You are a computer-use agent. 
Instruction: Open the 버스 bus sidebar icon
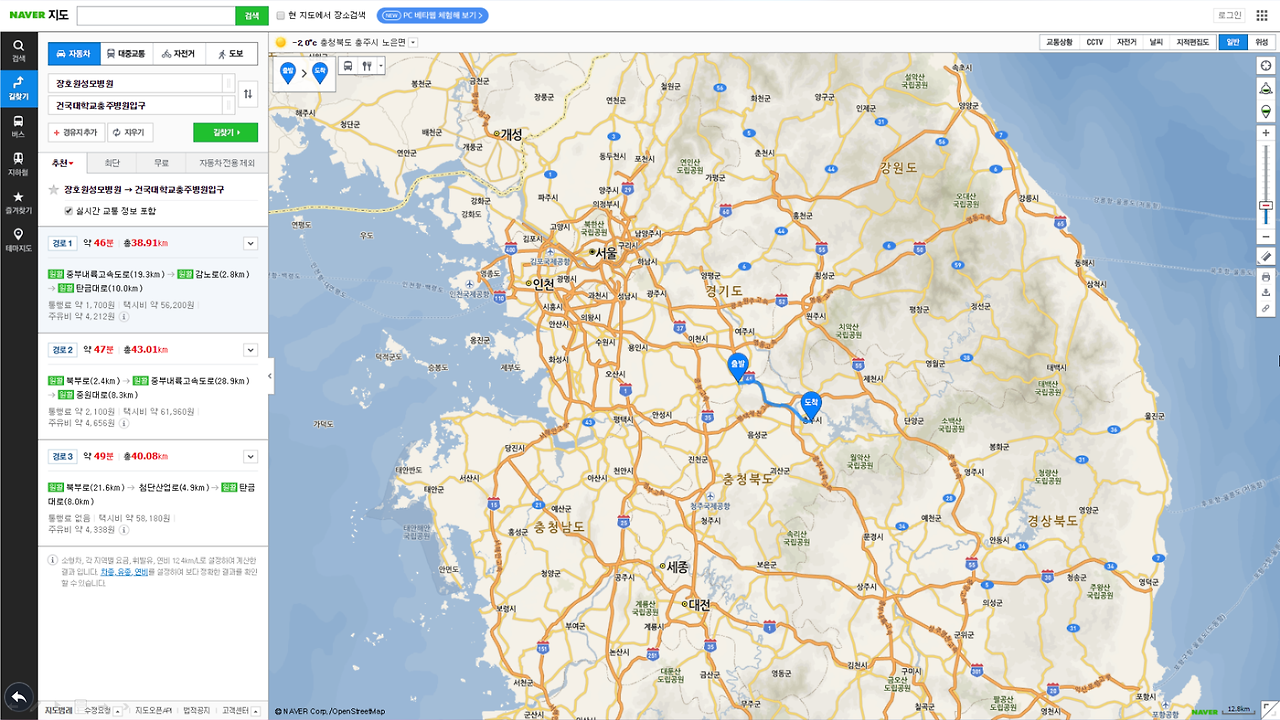[18, 126]
